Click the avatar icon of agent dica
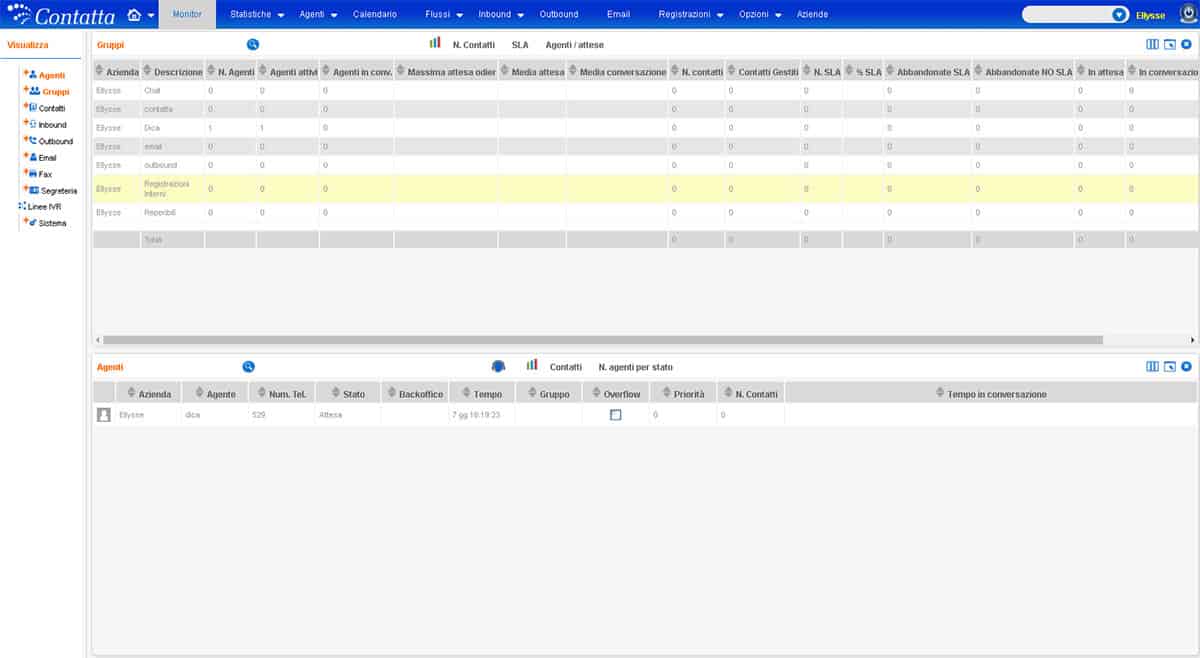Viewport: 1200px width, 658px height. (x=103, y=414)
